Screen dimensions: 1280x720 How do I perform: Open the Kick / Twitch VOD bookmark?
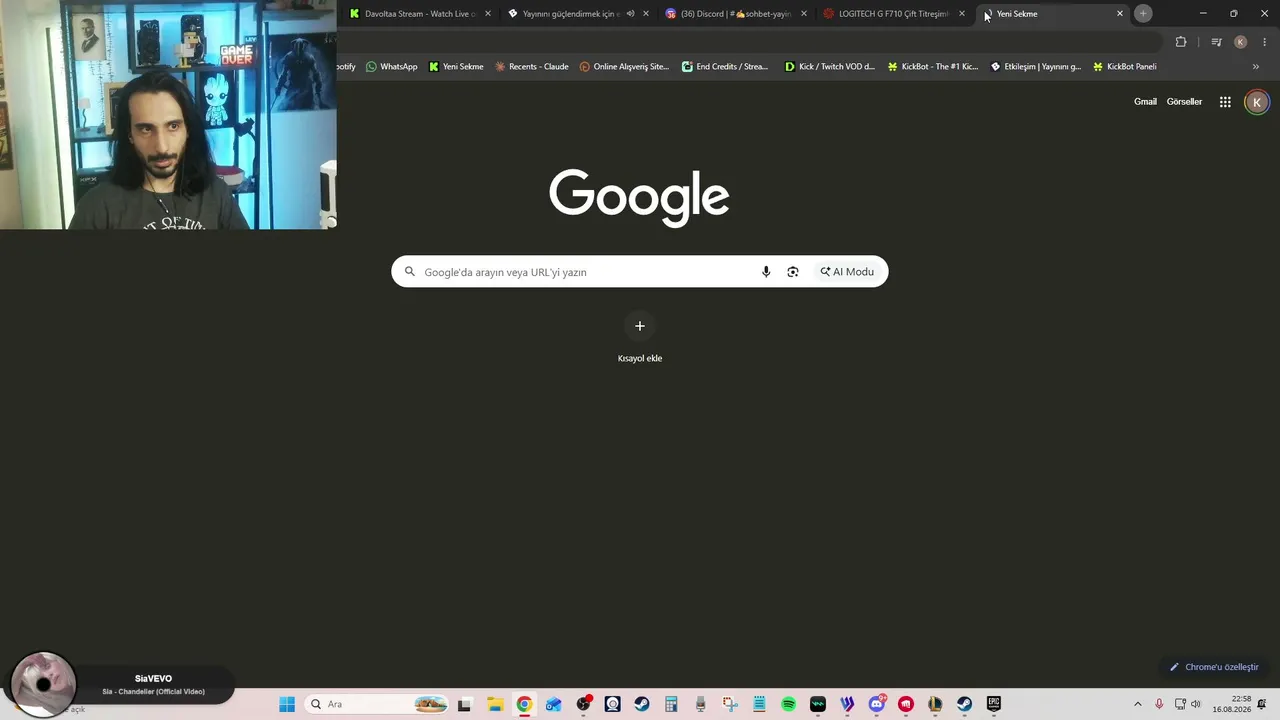830,67
